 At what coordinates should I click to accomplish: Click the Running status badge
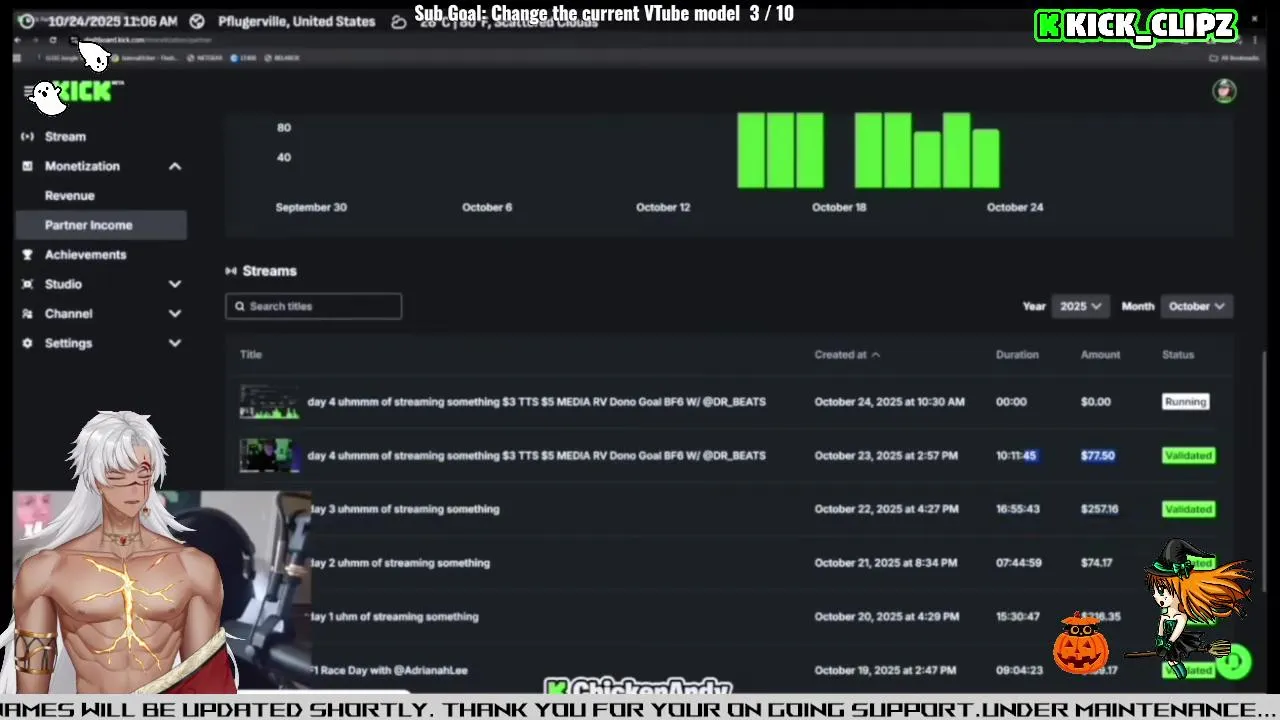click(1185, 402)
